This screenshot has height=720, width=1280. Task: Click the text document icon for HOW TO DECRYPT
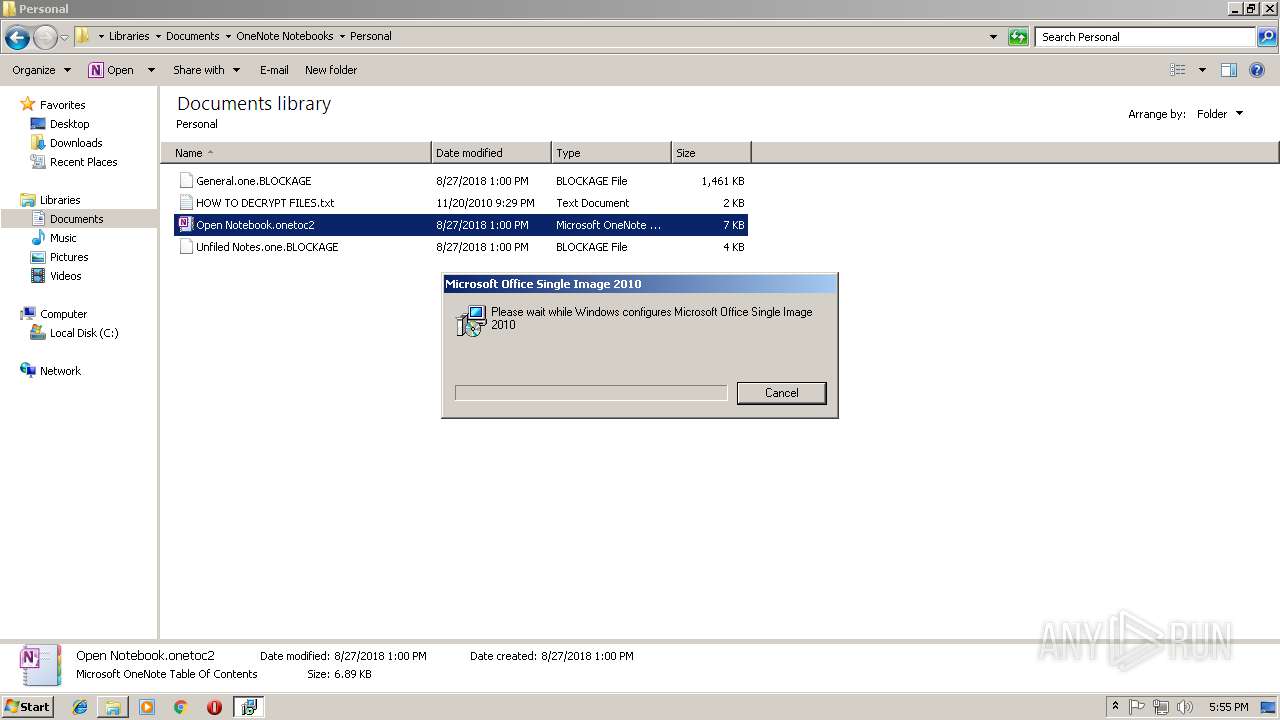(185, 203)
